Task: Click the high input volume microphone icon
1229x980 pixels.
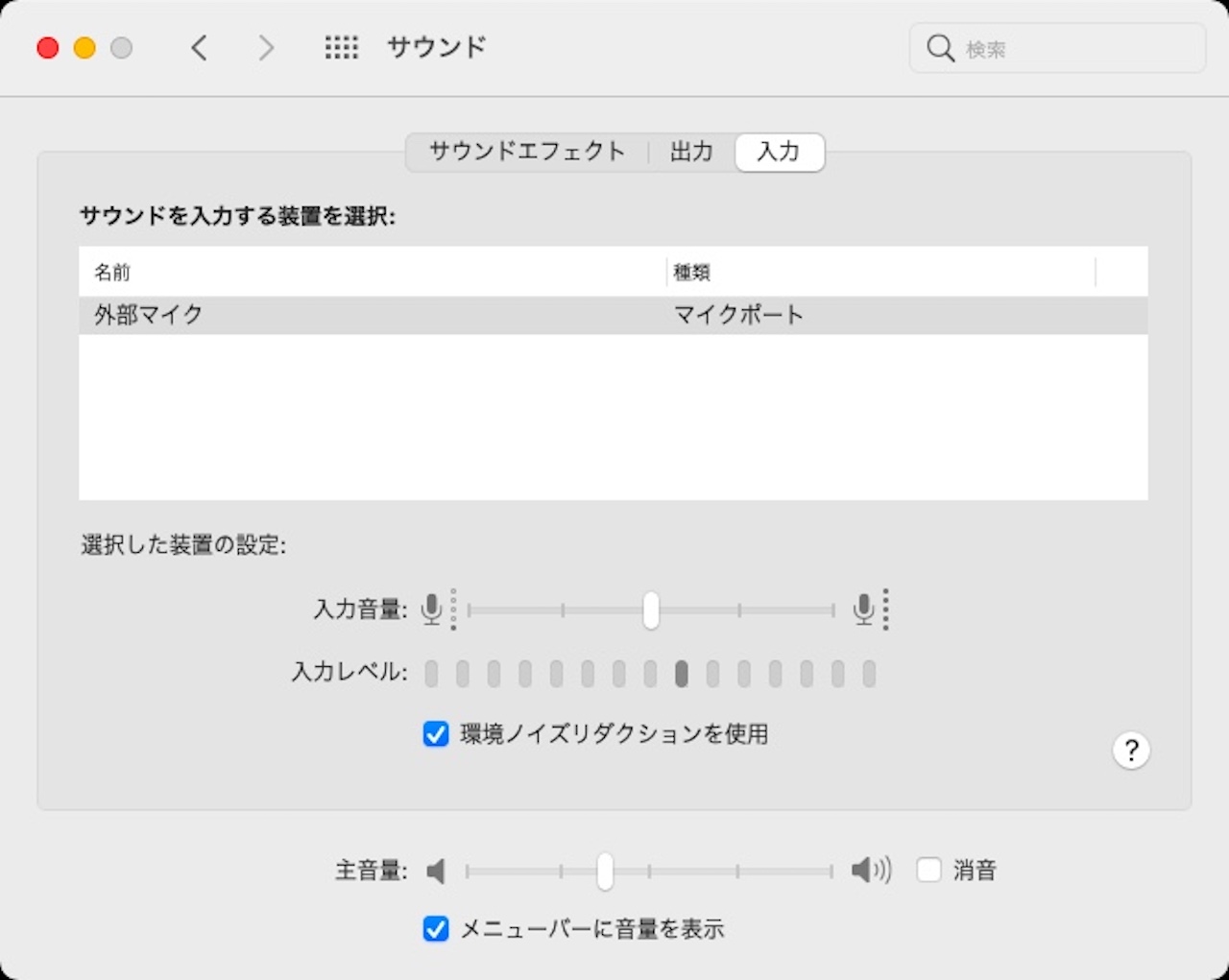Action: point(864,609)
